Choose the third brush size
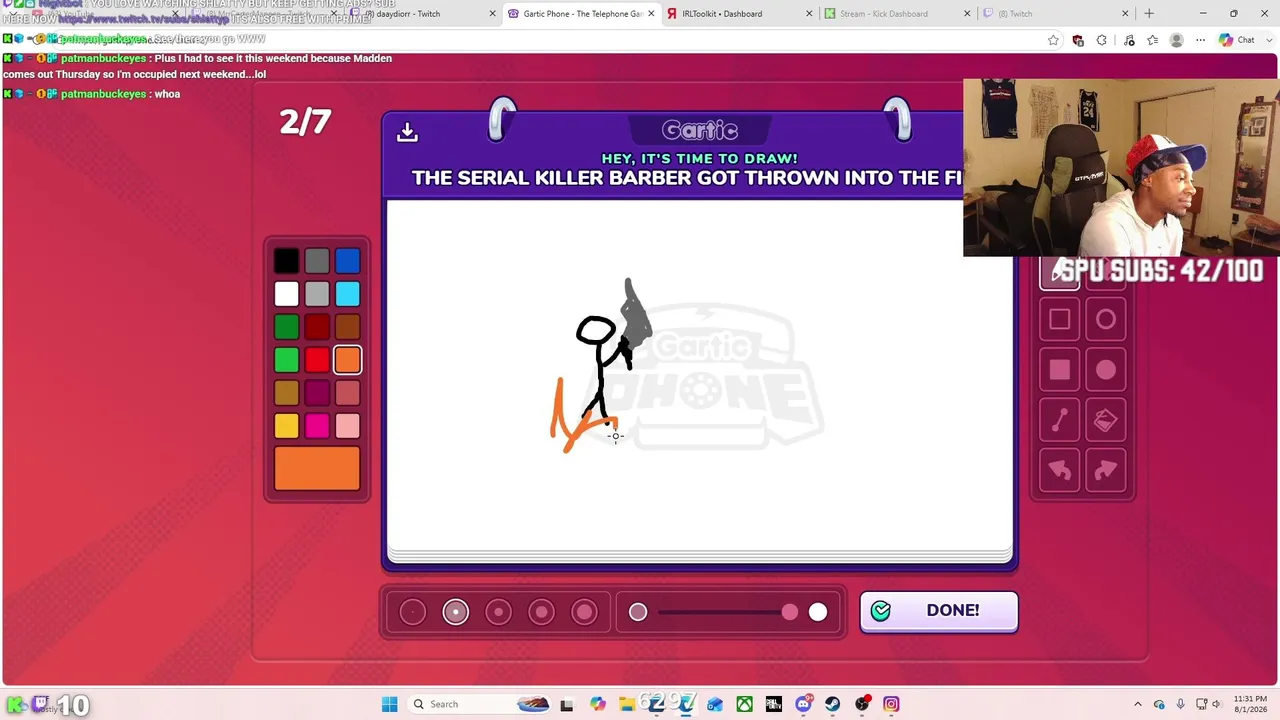 (499, 612)
